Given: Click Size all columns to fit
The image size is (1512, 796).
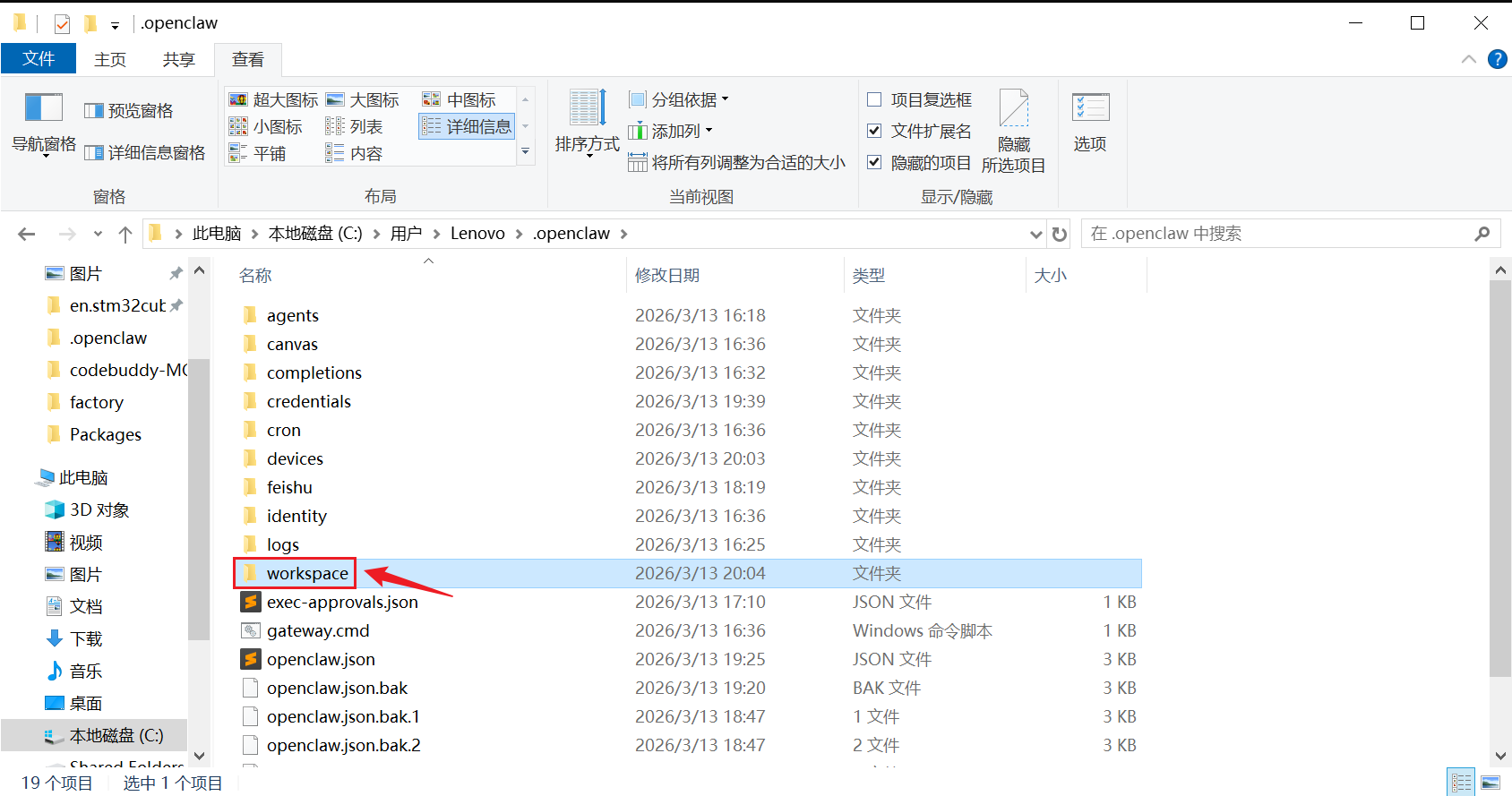Looking at the screenshot, I should [x=736, y=162].
